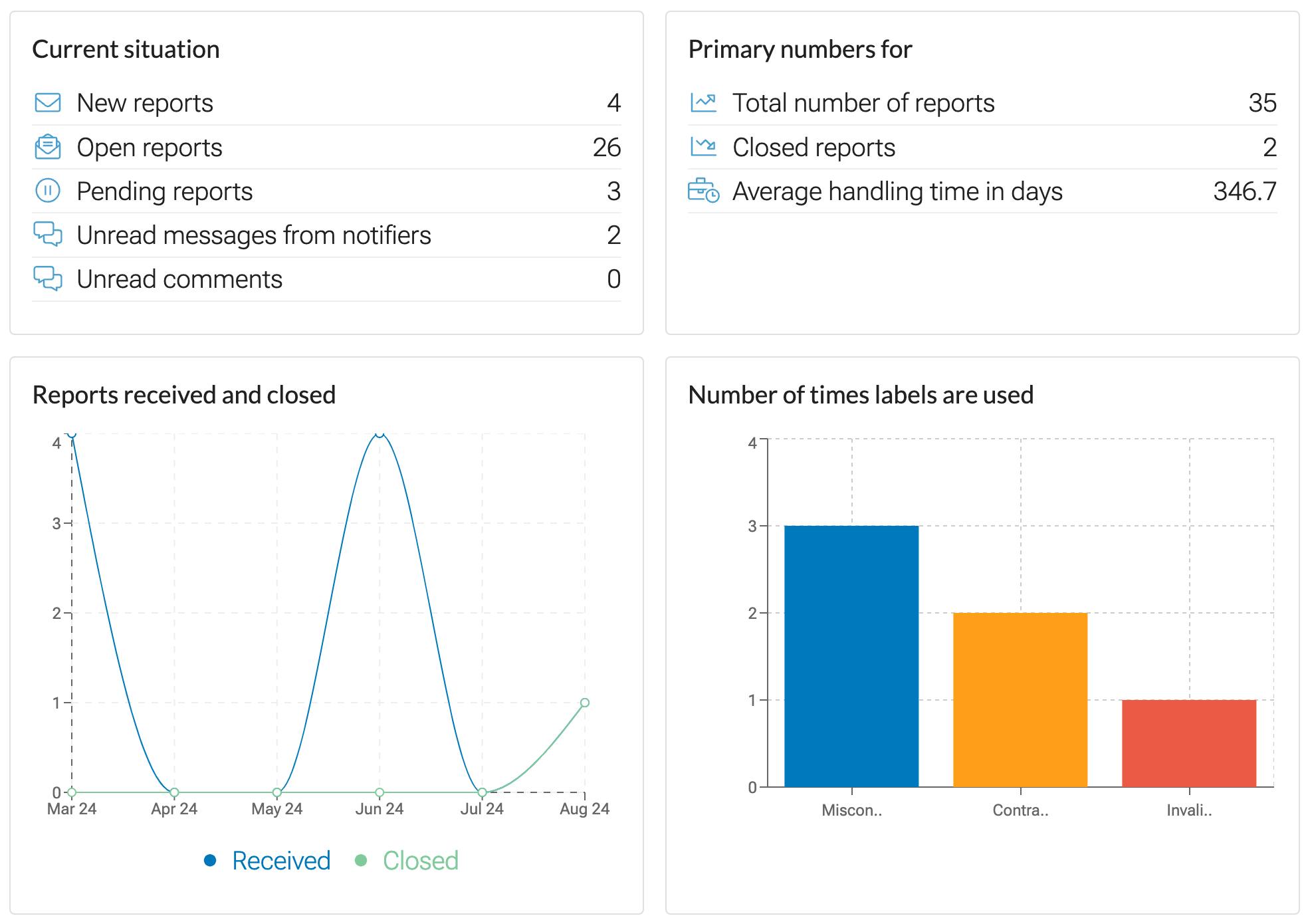Select the Total number of reports label
The image size is (1308, 924).
[863, 103]
